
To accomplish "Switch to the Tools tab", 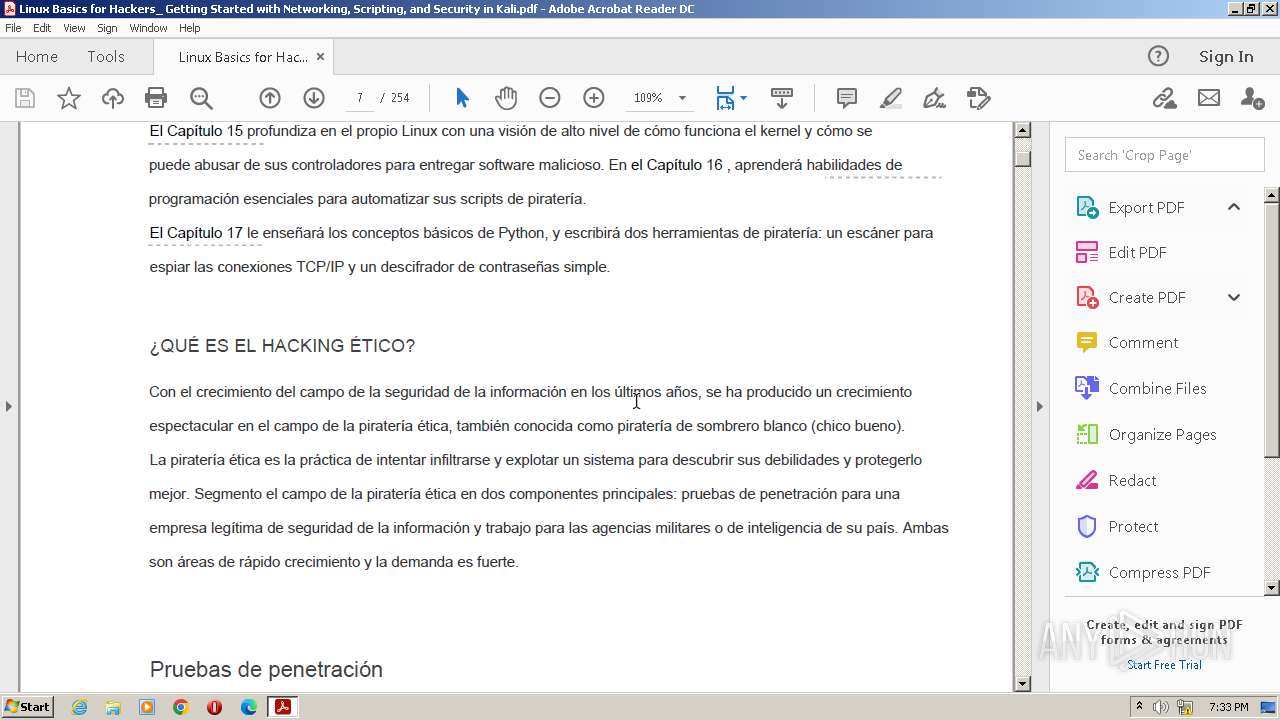I will (x=106, y=57).
